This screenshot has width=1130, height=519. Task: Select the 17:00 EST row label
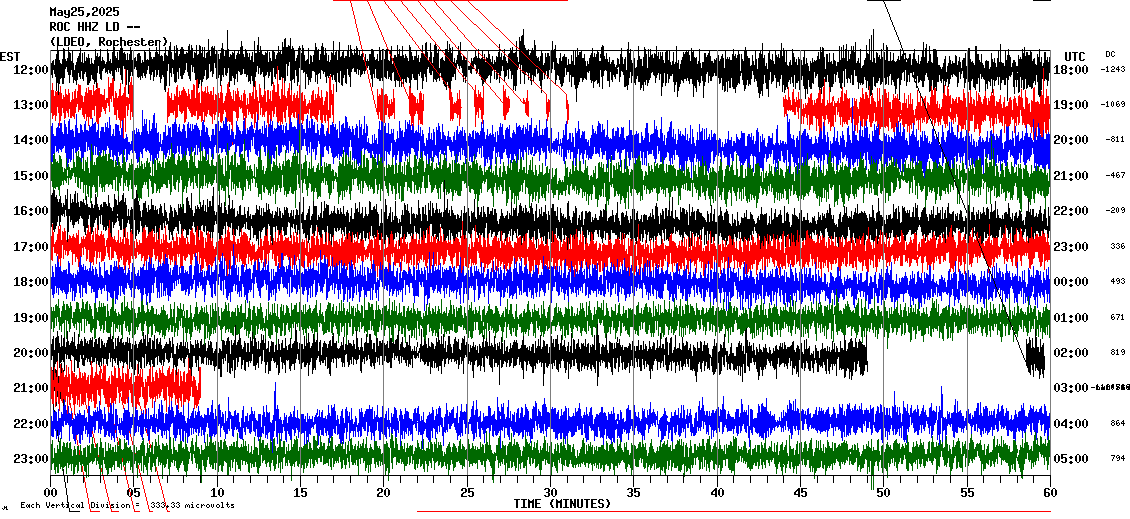tap(30, 246)
